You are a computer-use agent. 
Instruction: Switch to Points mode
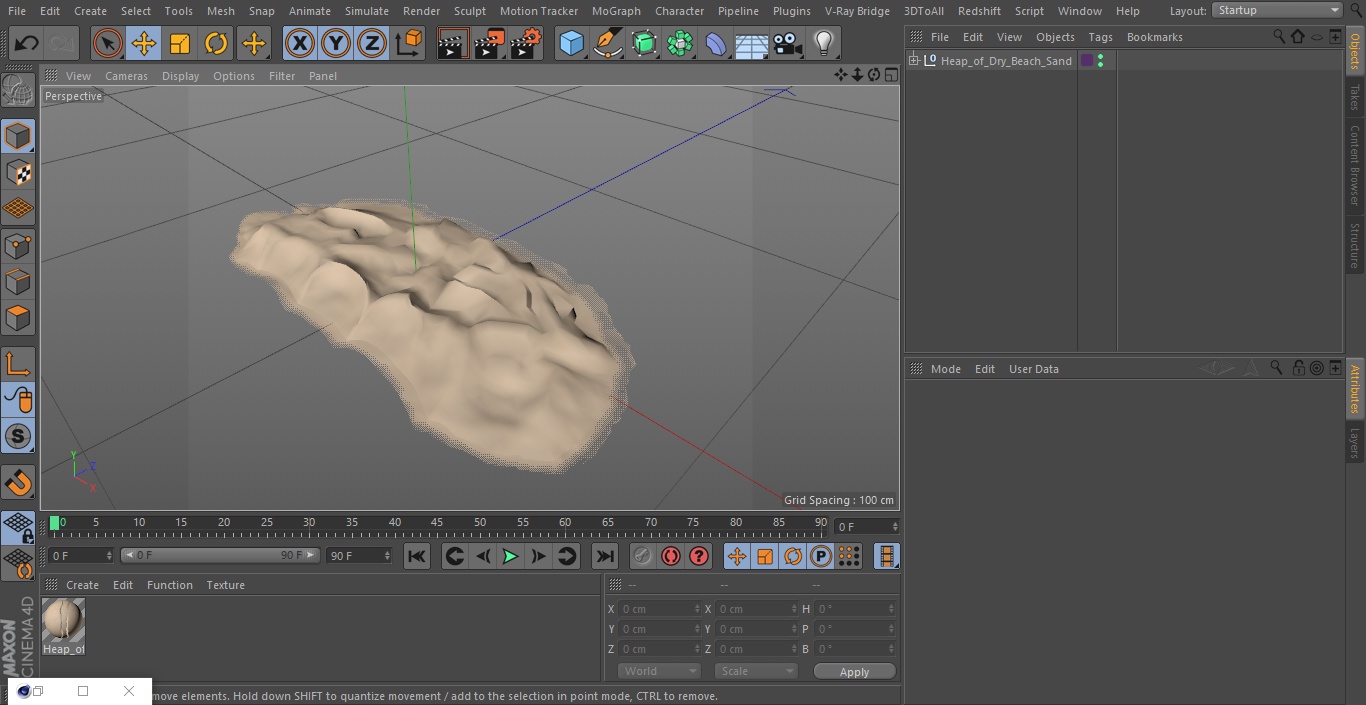click(18, 245)
